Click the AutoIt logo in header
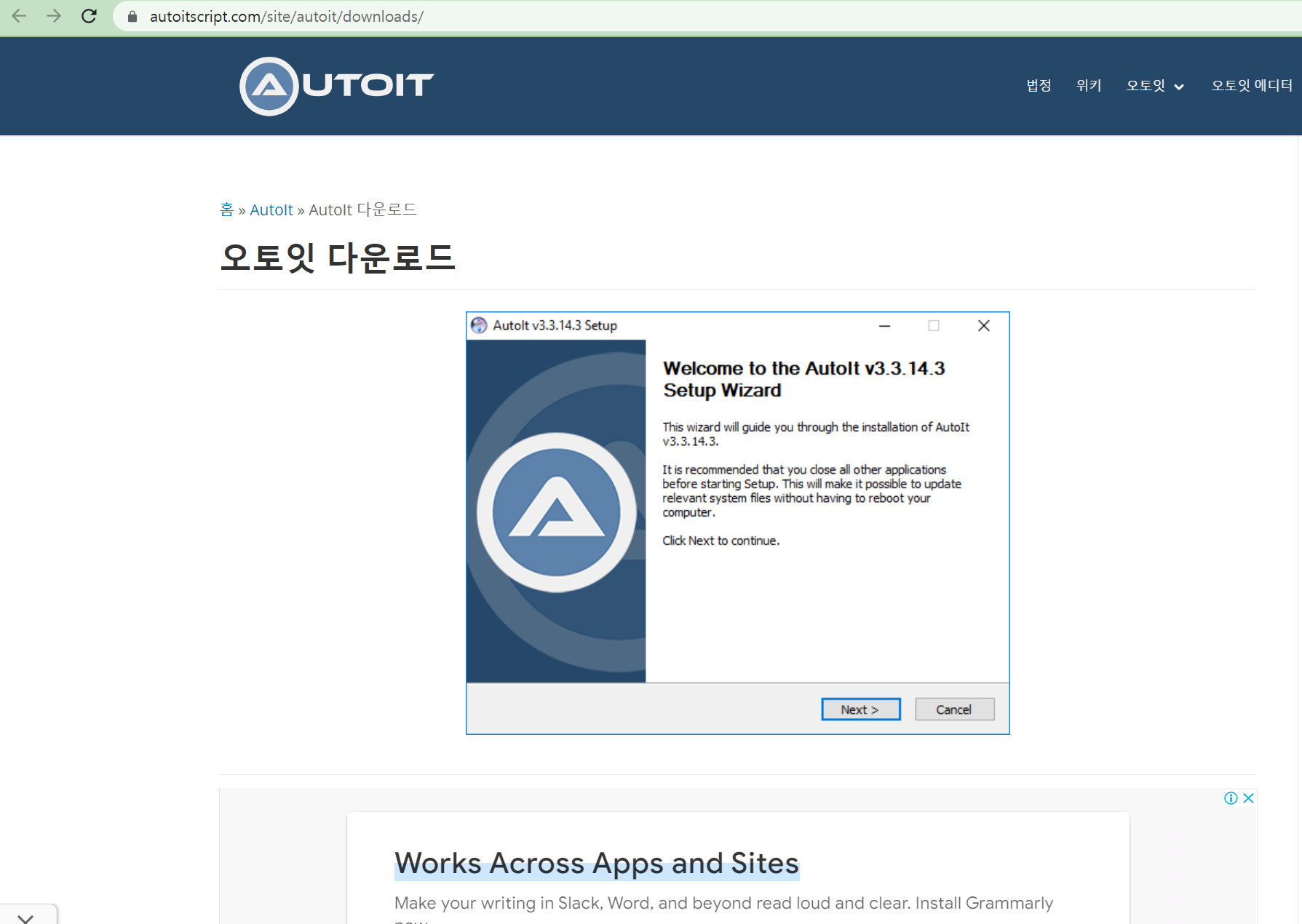 (x=336, y=86)
